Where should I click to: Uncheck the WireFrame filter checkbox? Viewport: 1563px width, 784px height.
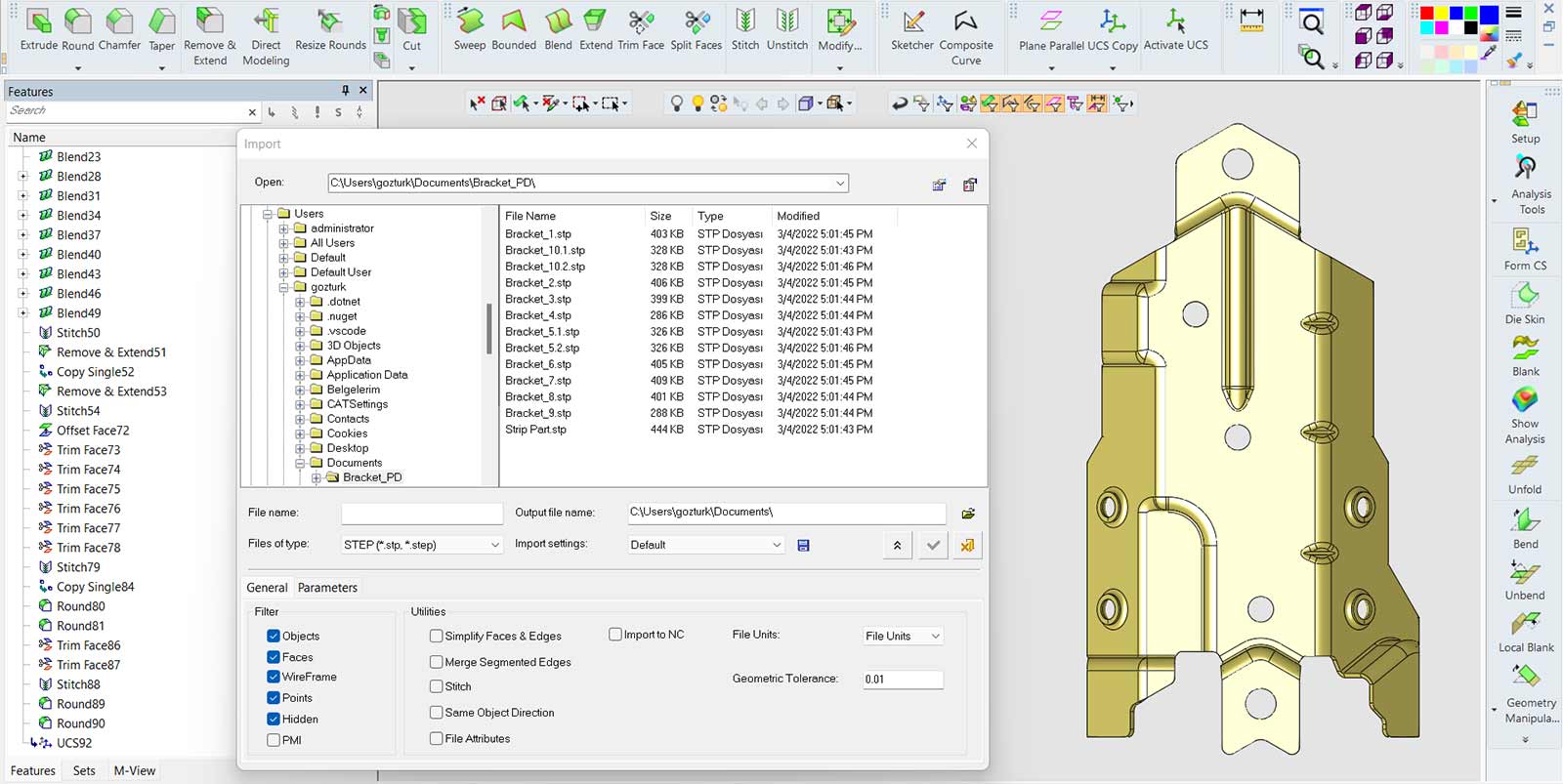(x=274, y=677)
